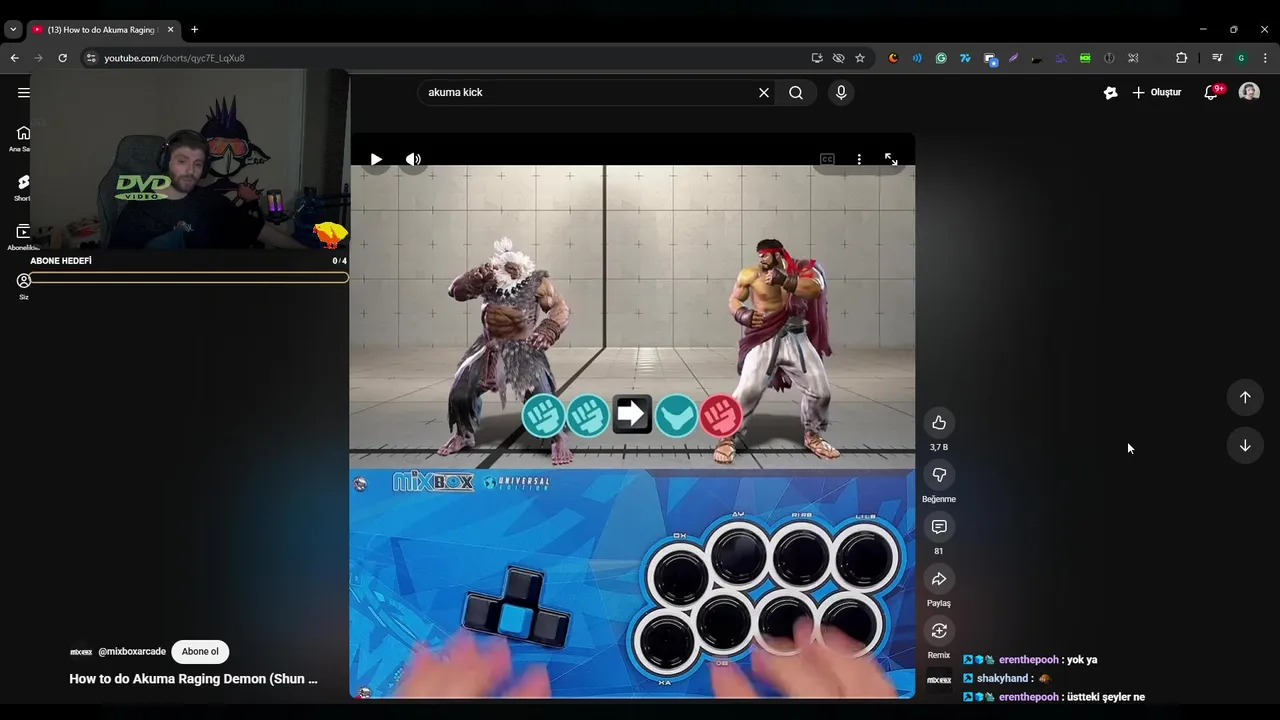Open the purple feather extension icon

pos(1013,58)
